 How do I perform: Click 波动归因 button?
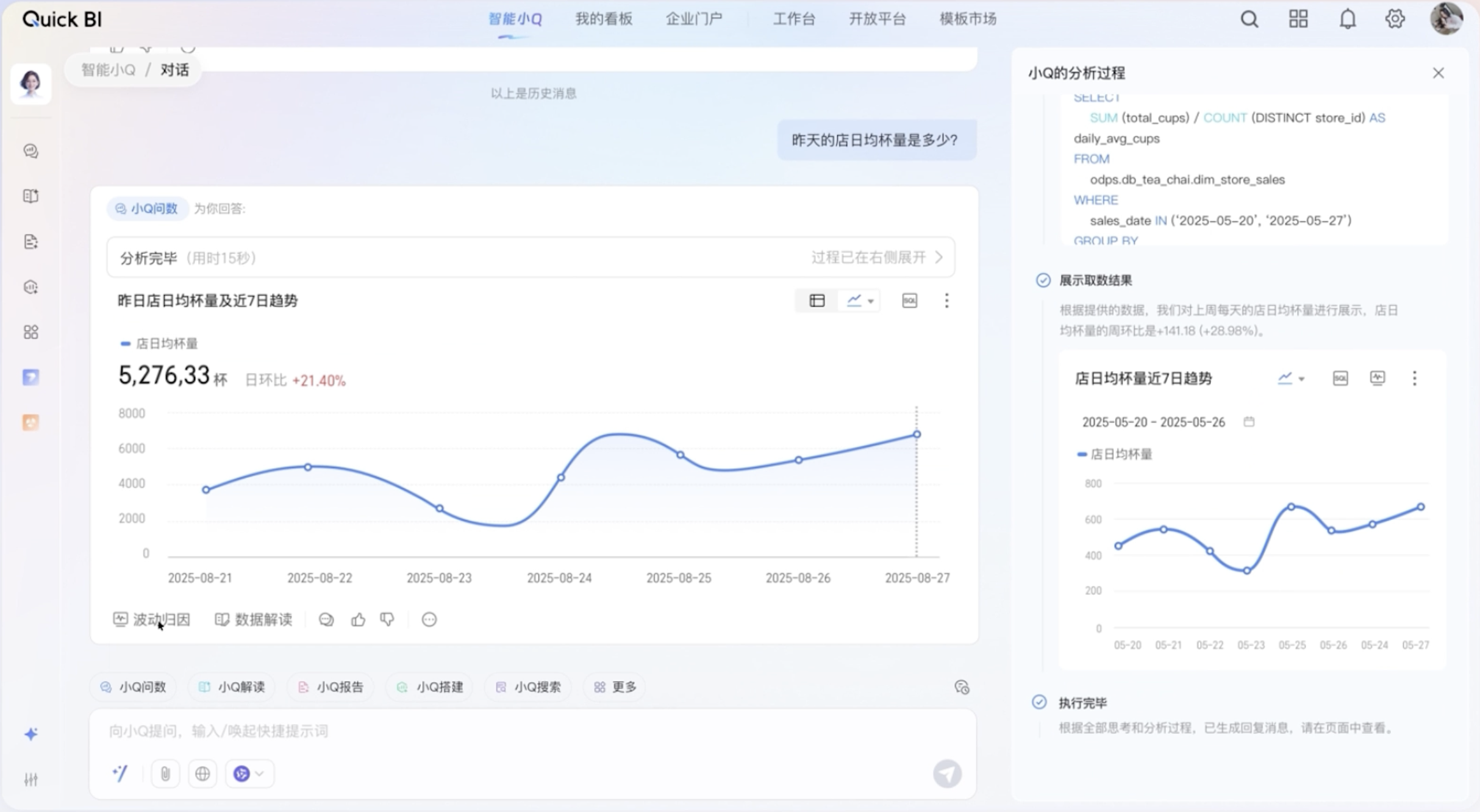(151, 620)
